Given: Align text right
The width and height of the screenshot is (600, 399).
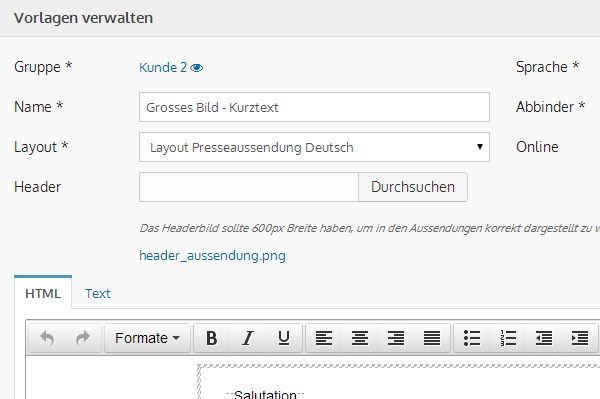Looking at the screenshot, I should [x=396, y=338].
